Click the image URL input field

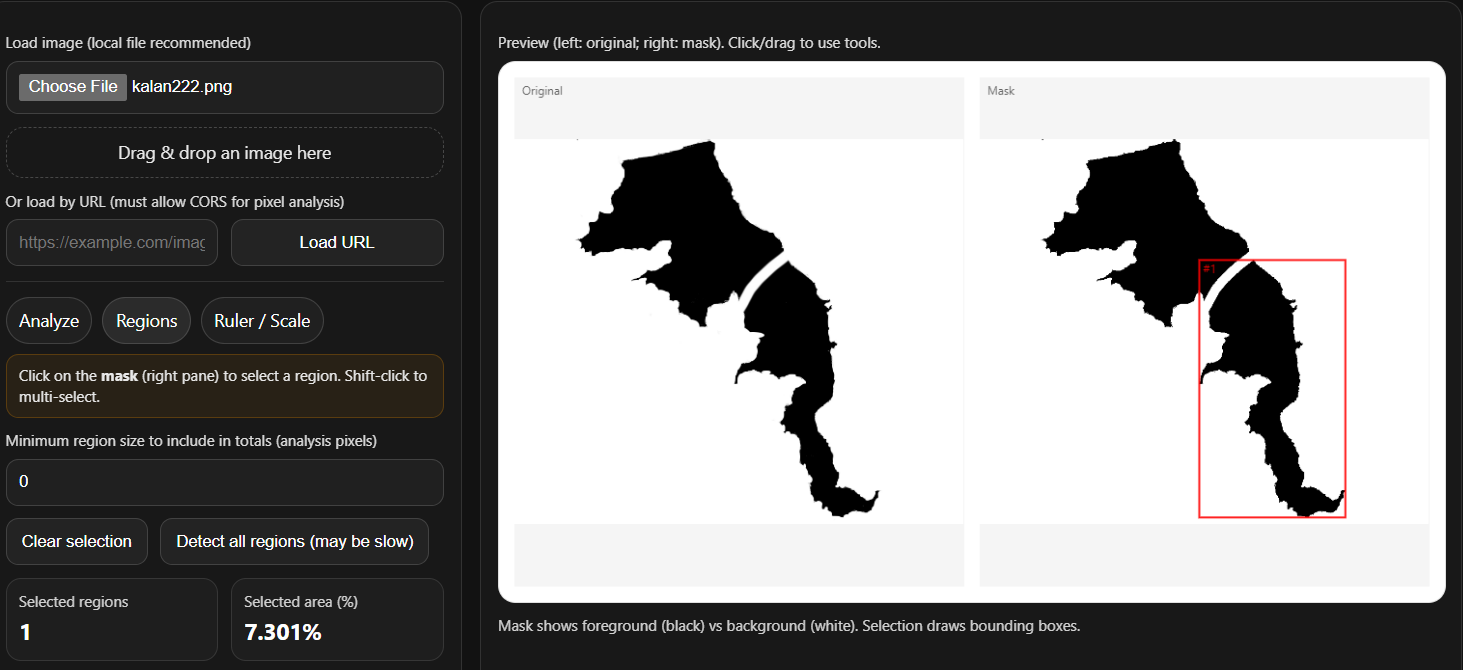click(x=111, y=242)
